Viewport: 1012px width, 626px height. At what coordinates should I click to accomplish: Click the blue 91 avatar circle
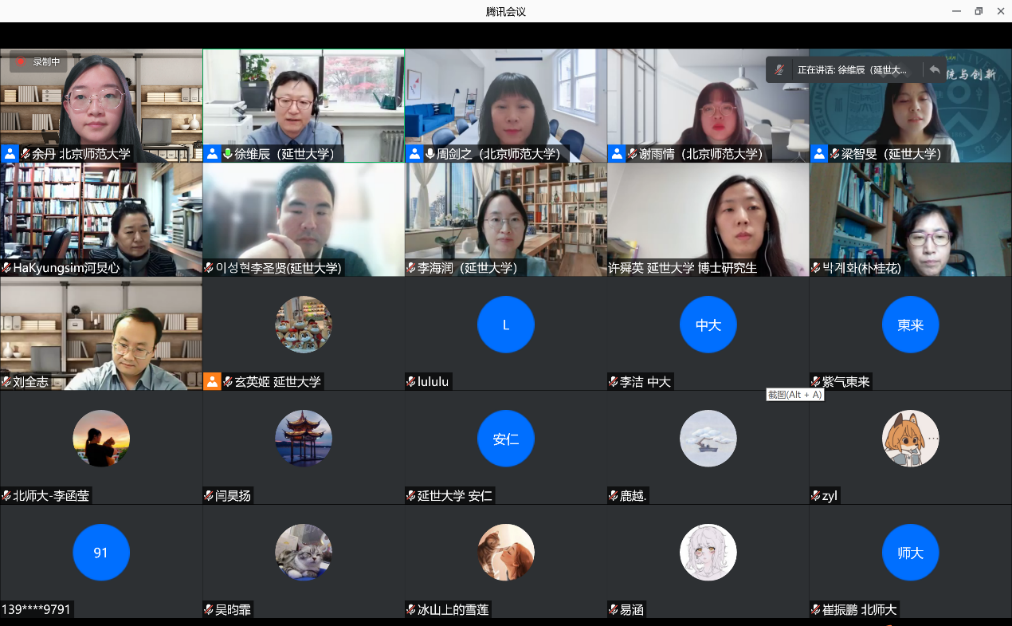101,552
